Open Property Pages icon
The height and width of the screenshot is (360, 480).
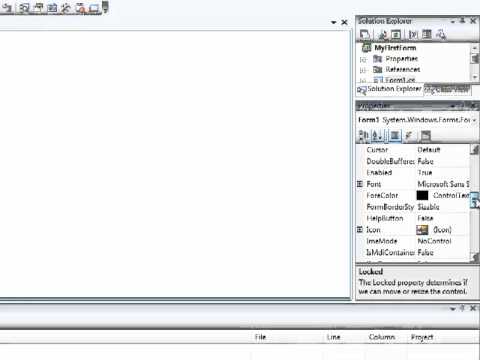point(426,135)
